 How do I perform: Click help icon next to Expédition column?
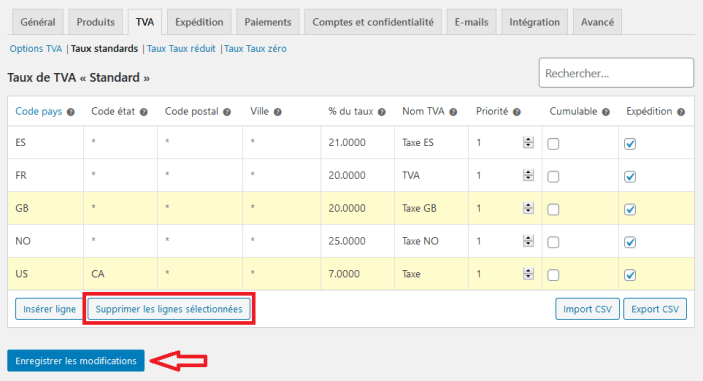click(681, 112)
